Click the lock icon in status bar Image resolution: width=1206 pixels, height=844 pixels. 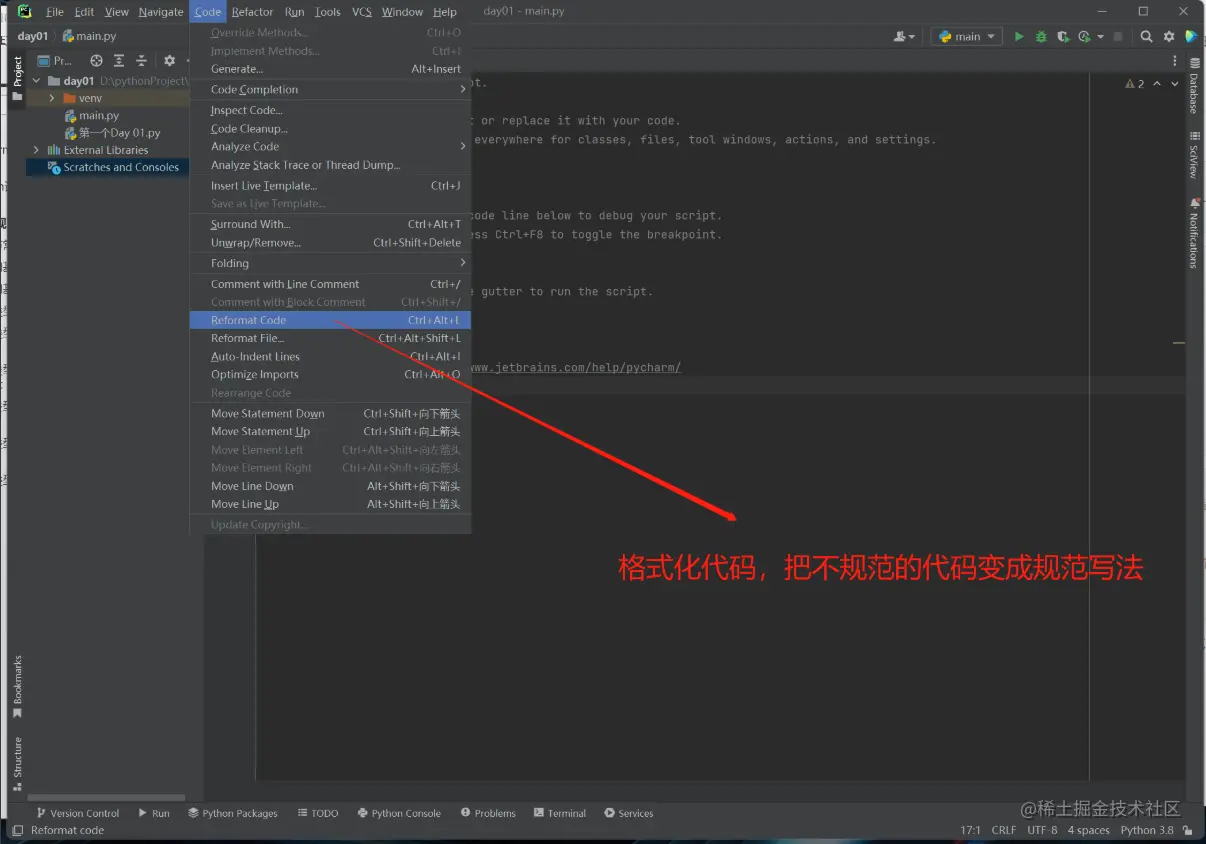[x=1188, y=830]
